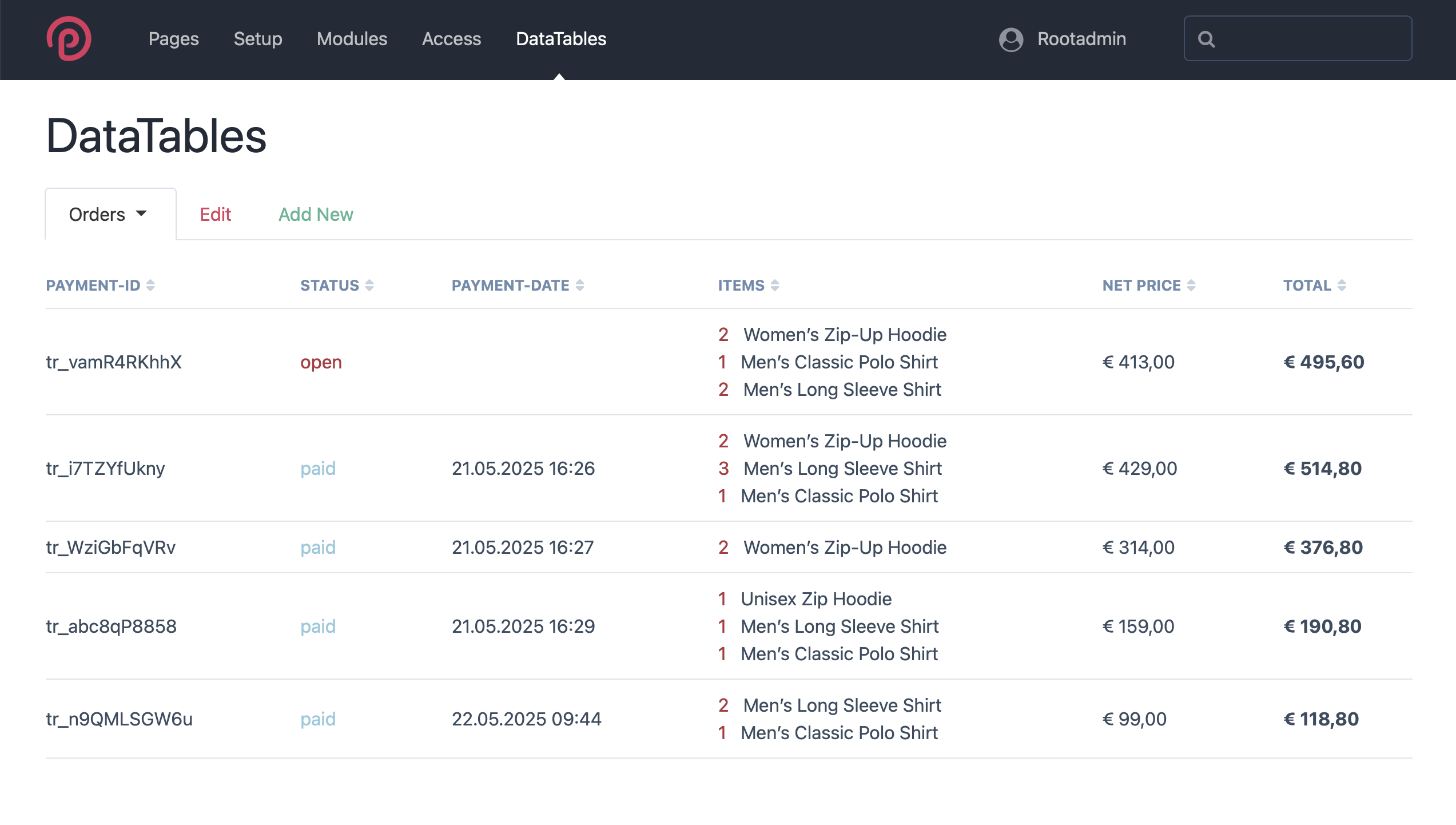This screenshot has width=1456, height=825.
Task: Sort by Total column arrows
Action: point(1342,285)
